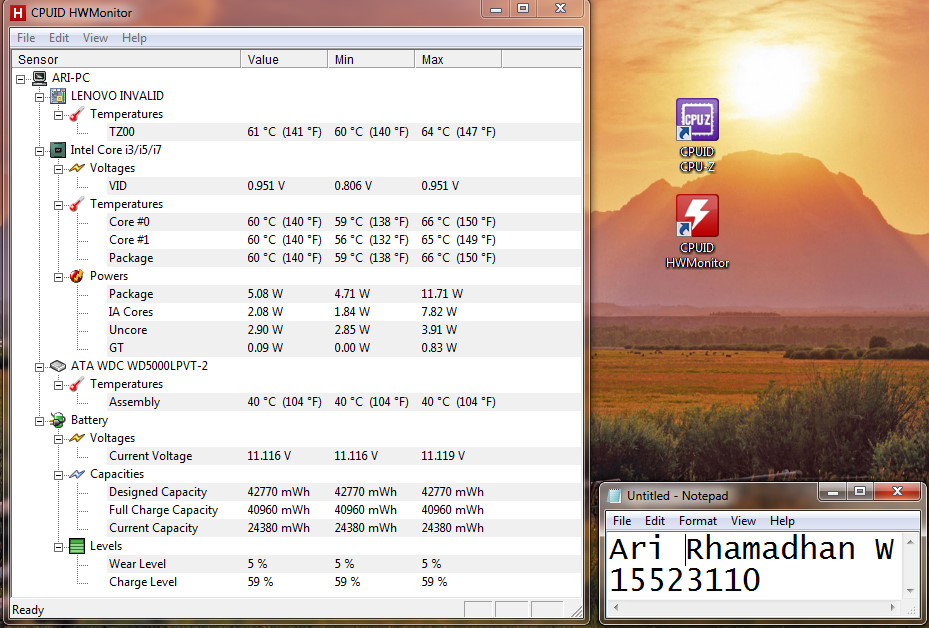Click the ATA WDC hard drive icon

point(58,366)
